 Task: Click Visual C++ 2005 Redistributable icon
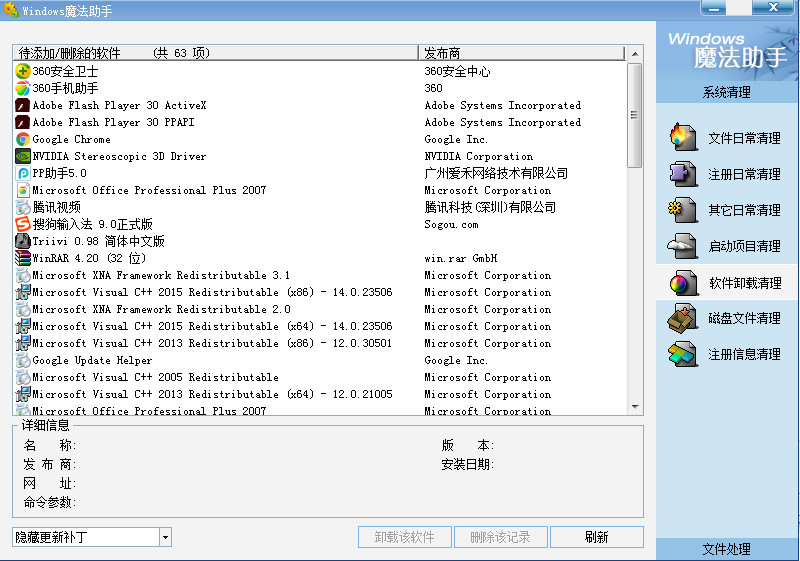[23, 377]
